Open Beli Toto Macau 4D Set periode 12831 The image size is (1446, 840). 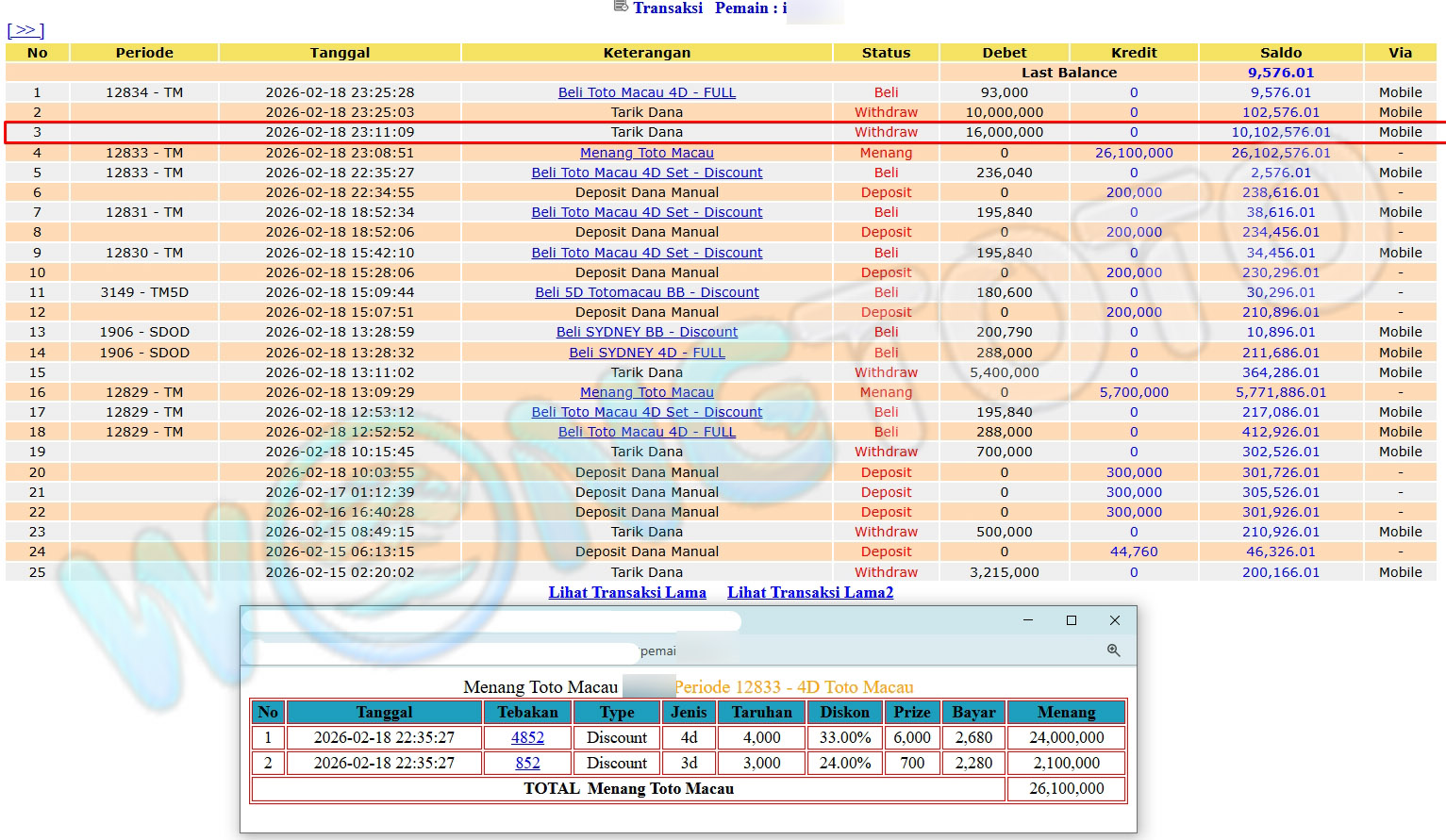(x=646, y=212)
